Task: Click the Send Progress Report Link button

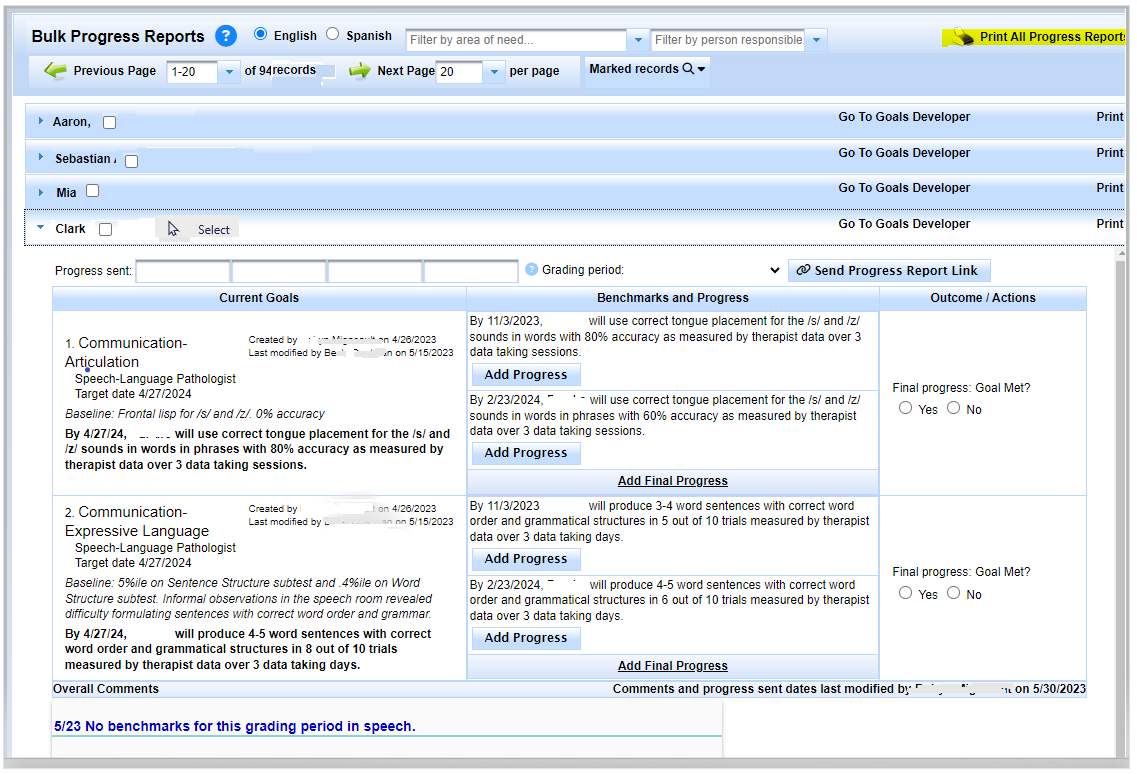Action: tap(889, 271)
